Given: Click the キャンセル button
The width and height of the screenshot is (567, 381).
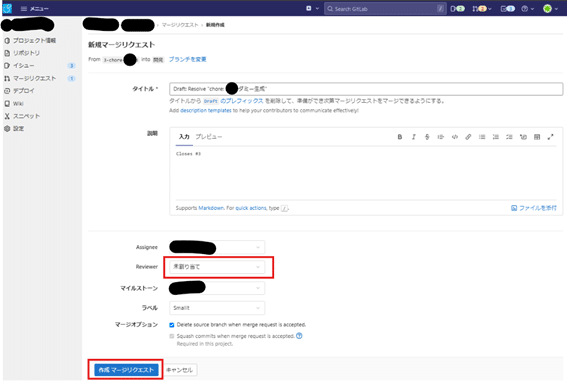Looking at the screenshot, I should 179,370.
